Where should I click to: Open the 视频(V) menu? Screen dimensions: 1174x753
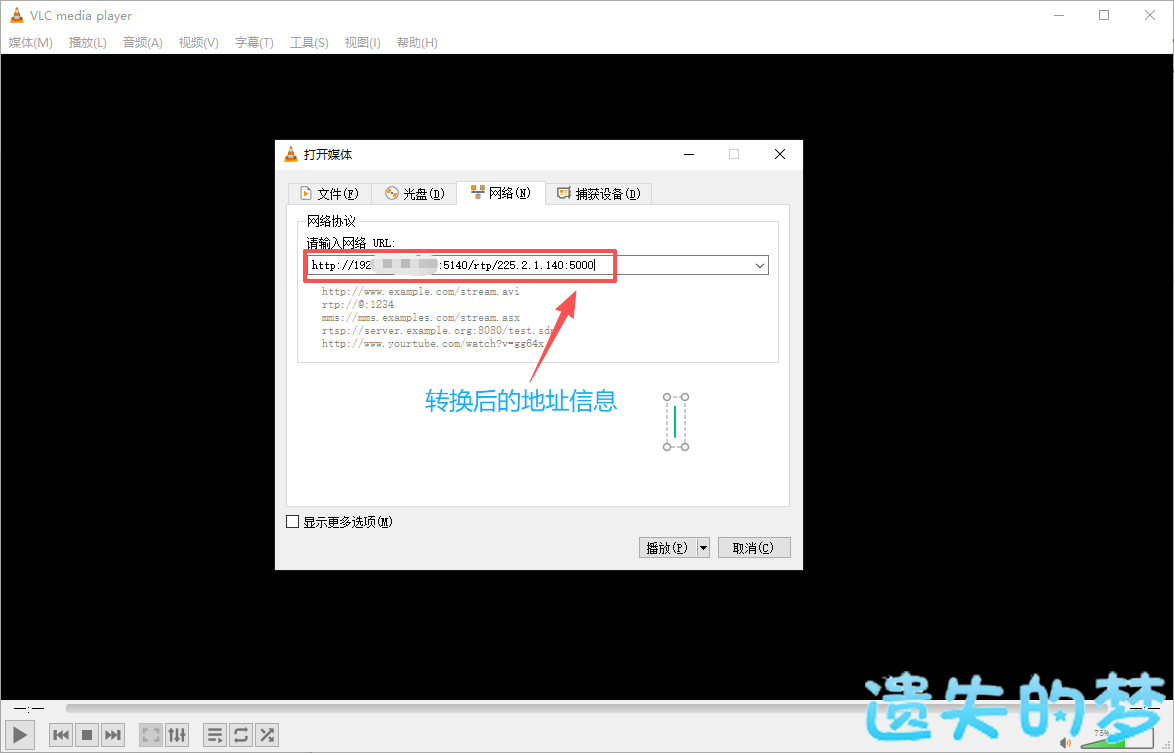198,43
